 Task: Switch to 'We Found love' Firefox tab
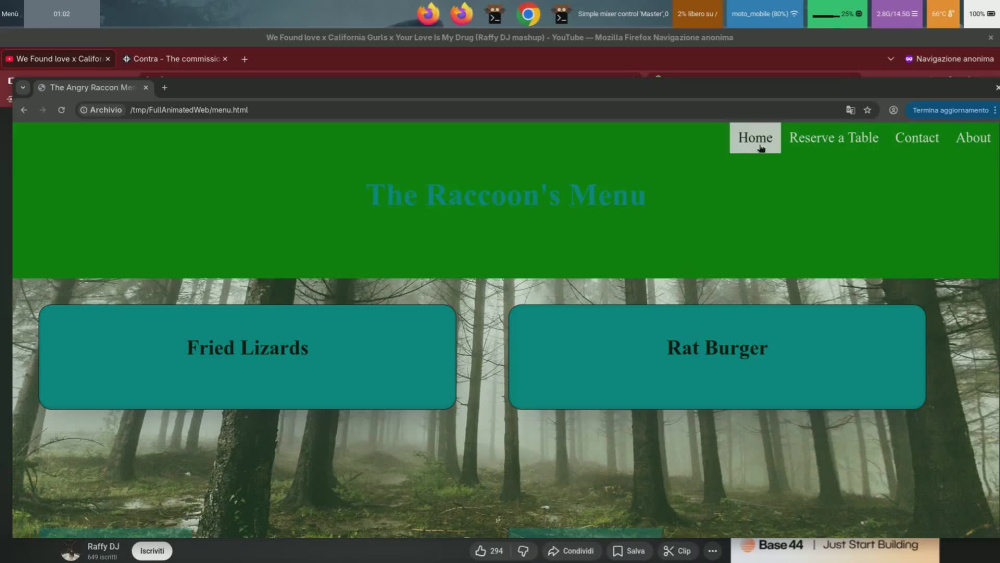pyautogui.click(x=58, y=59)
